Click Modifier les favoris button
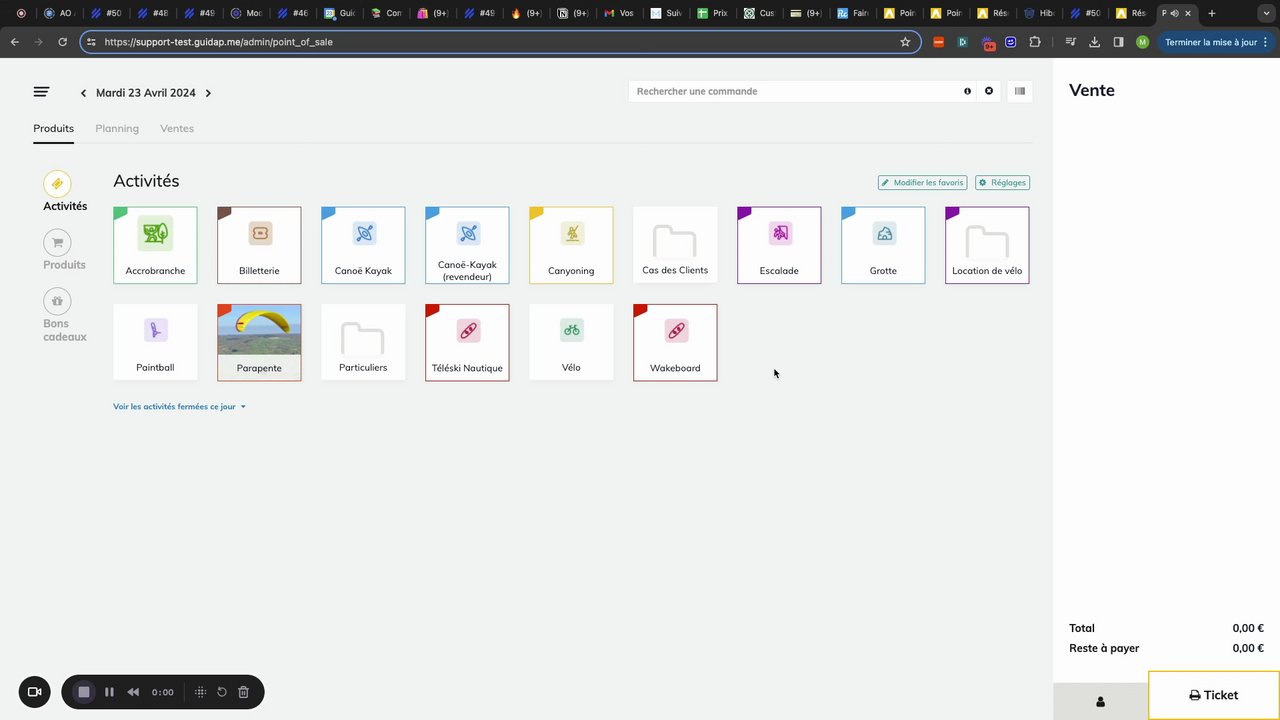 click(x=922, y=183)
